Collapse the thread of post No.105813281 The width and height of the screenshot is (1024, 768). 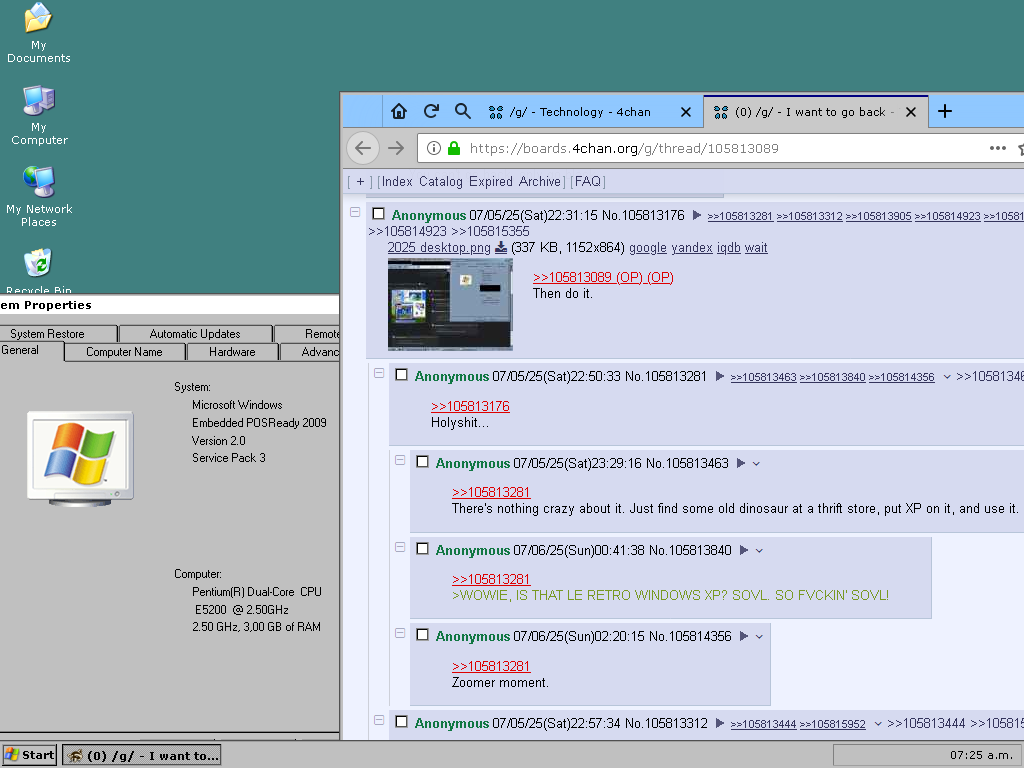(379, 373)
